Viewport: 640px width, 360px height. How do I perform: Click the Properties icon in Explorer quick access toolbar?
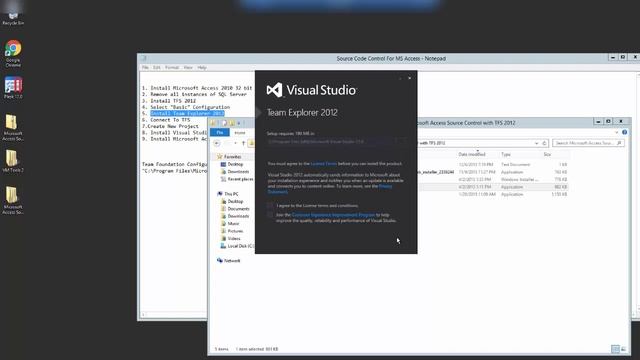pos(224,123)
